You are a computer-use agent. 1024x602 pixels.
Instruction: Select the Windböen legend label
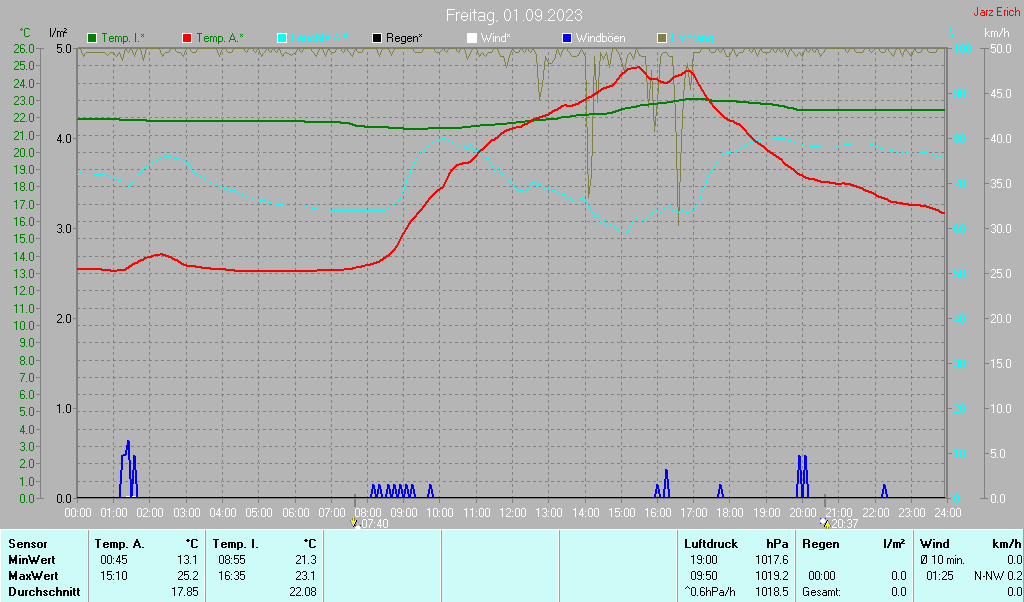click(600, 38)
